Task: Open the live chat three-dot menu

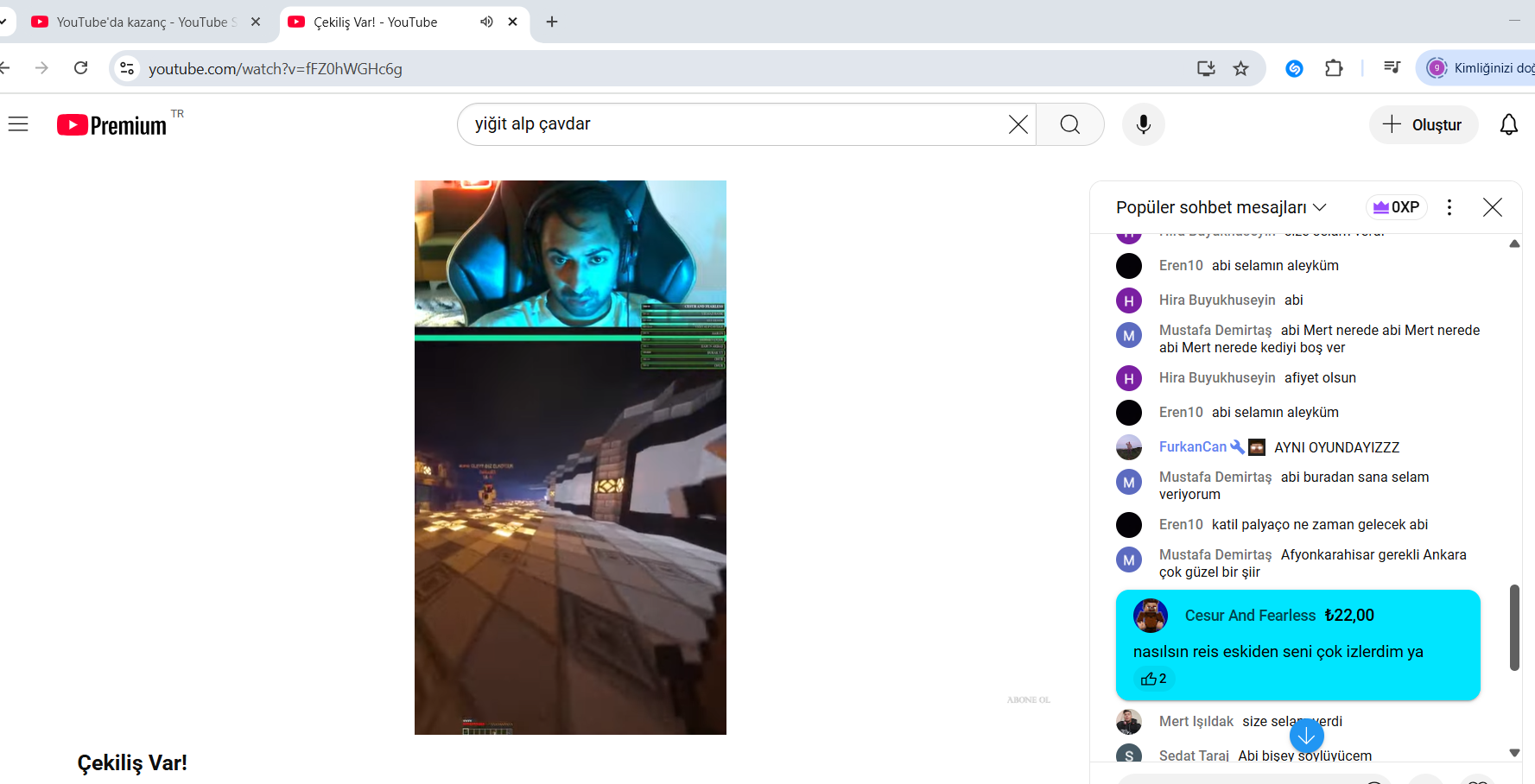Action: pyautogui.click(x=1449, y=207)
